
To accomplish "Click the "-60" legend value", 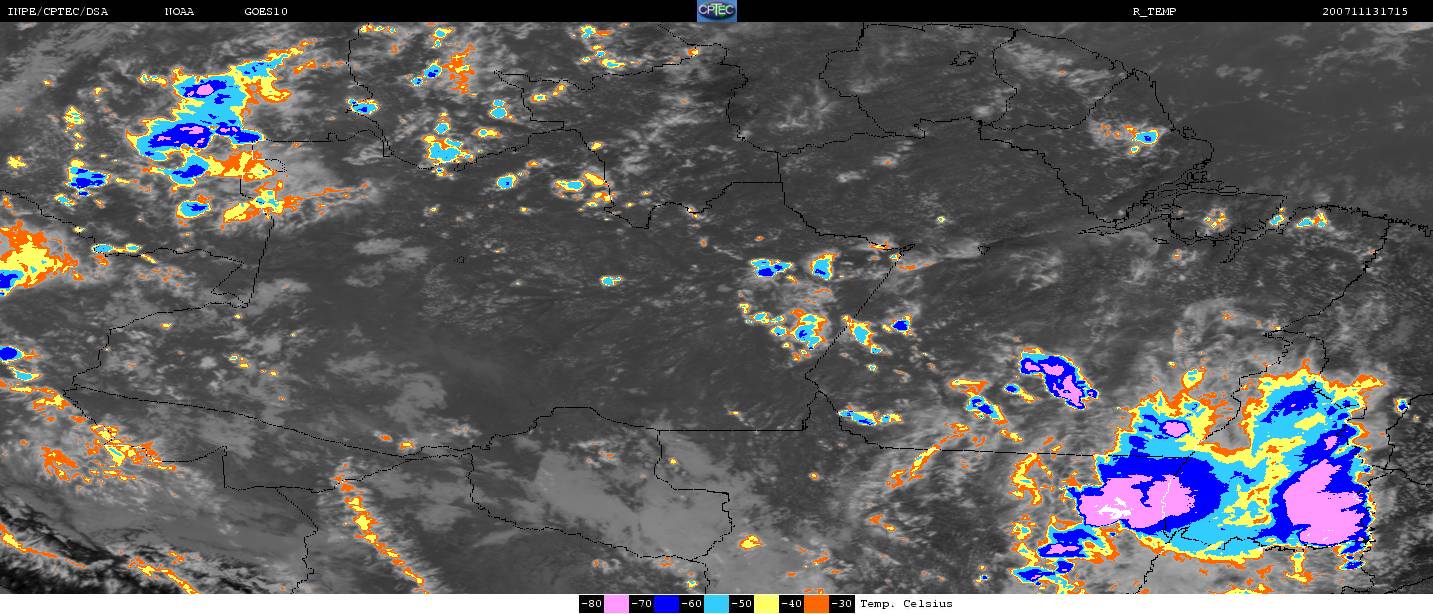I will pos(691,604).
